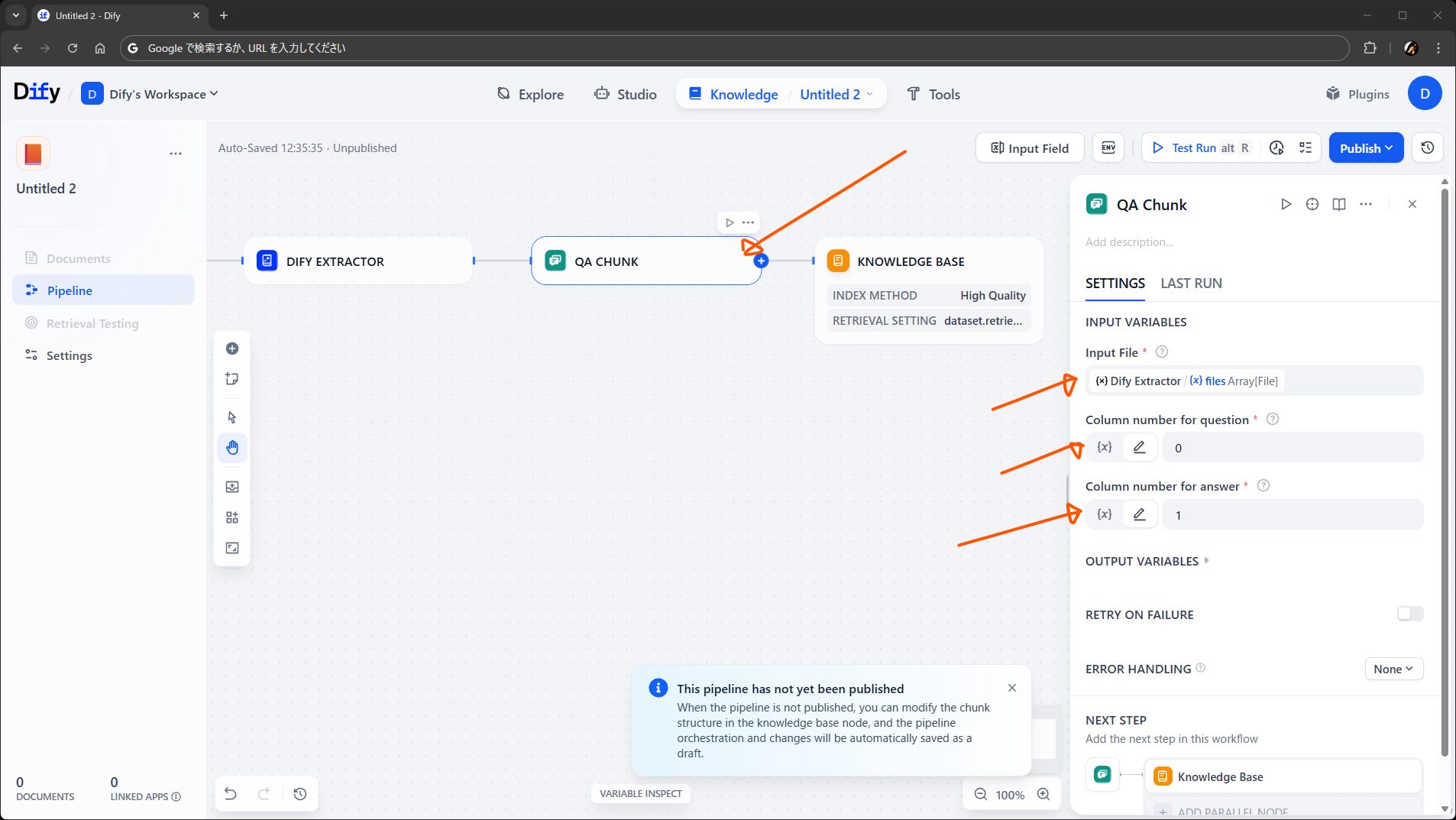Switch to the Last Run tab
The width and height of the screenshot is (1456, 820).
(x=1191, y=284)
